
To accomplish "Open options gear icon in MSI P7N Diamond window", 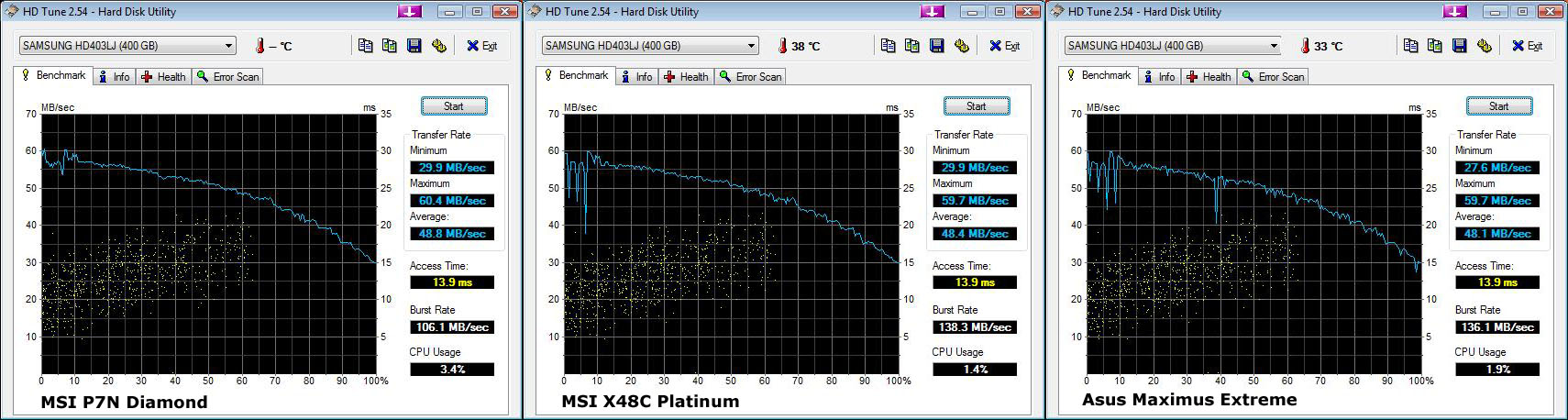I will [x=438, y=46].
